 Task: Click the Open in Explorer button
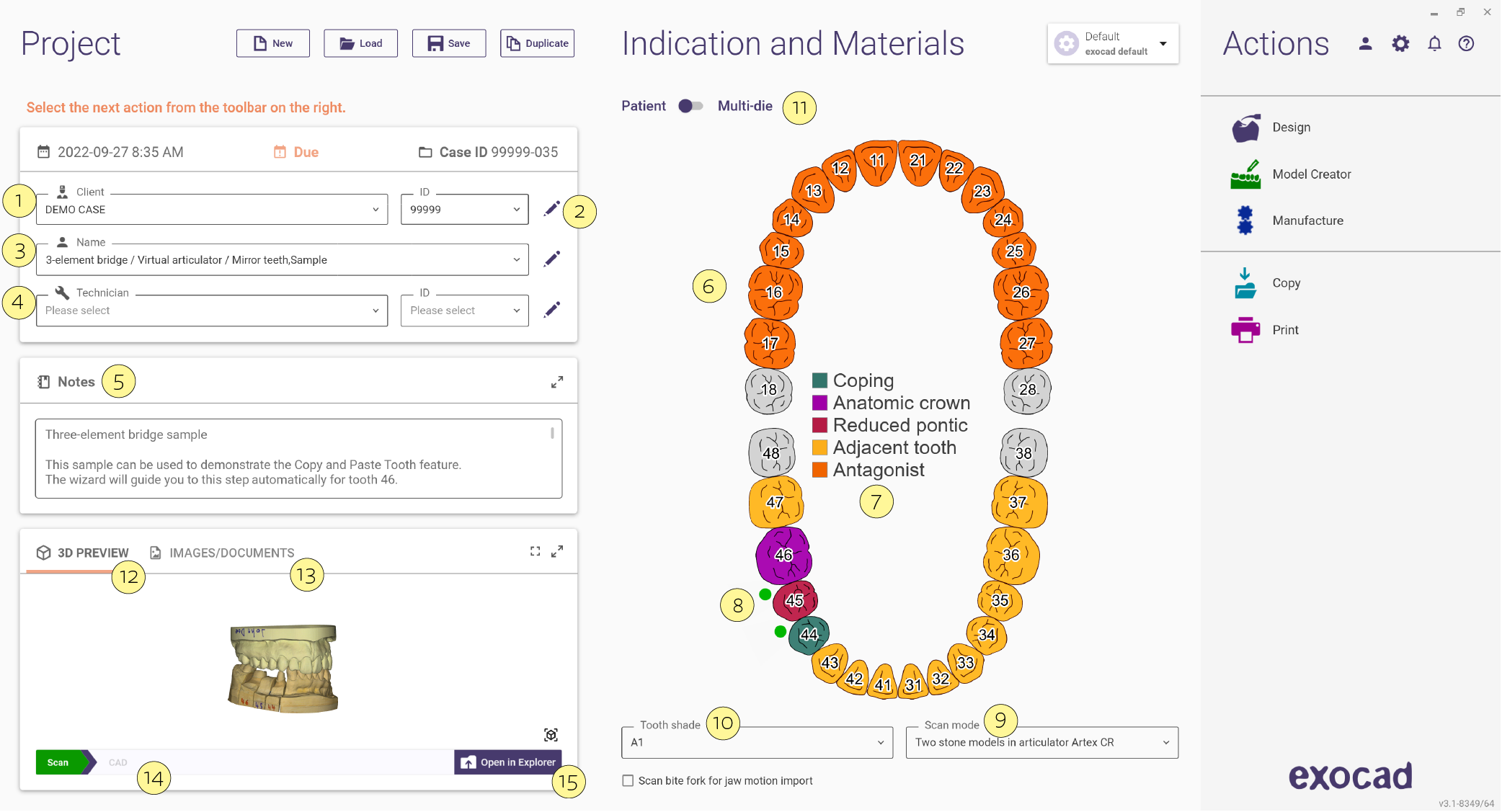pyautogui.click(x=508, y=762)
